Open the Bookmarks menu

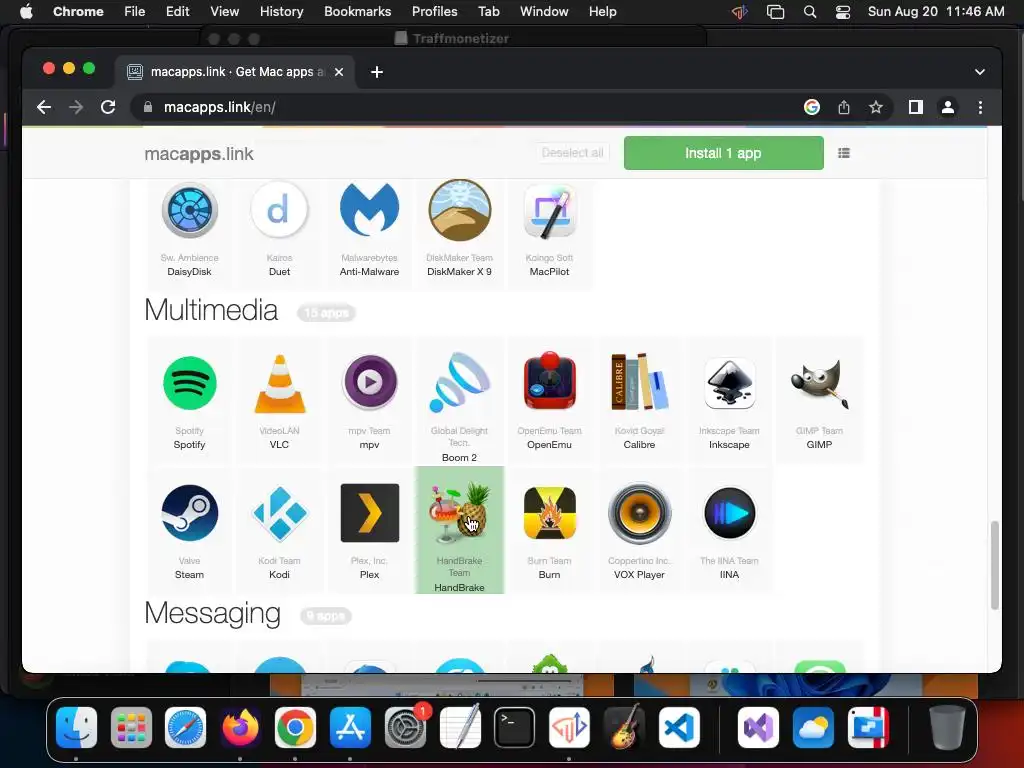pyautogui.click(x=358, y=12)
